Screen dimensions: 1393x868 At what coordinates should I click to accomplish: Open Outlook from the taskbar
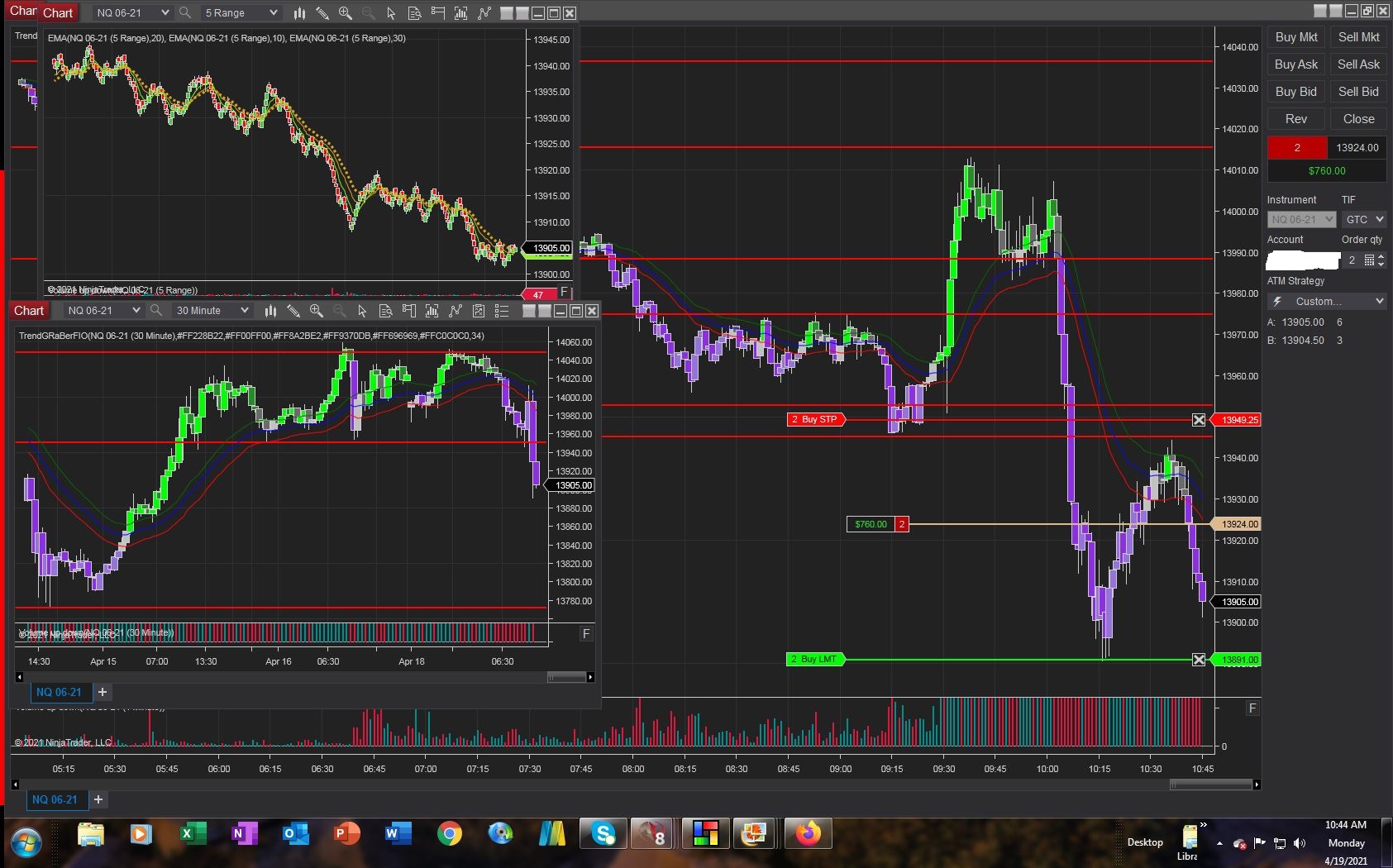pyautogui.click(x=295, y=834)
